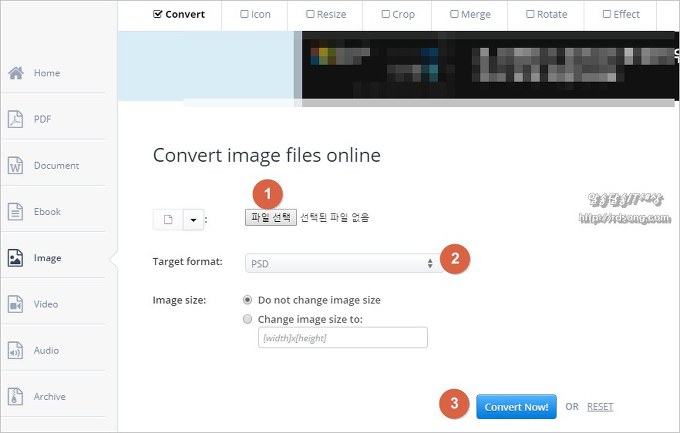
Task: Select the Audio speaker icon
Action: pyautogui.click(x=16, y=350)
